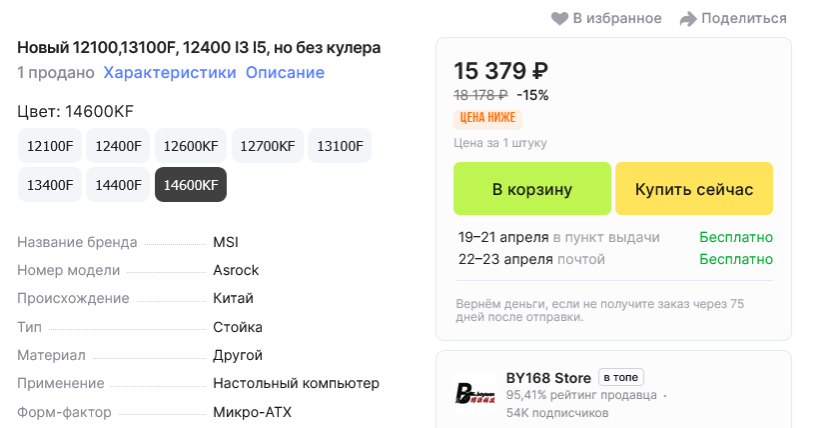Image resolution: width=827 pixels, height=428 pixels.
Task: Pick the 13400F processor variant
Action: point(50,185)
